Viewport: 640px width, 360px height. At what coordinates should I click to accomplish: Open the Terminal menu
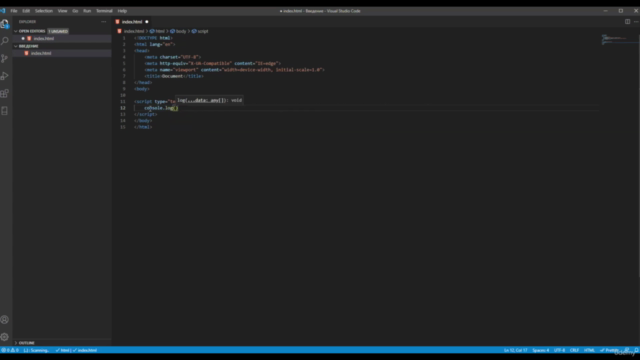[104, 11]
